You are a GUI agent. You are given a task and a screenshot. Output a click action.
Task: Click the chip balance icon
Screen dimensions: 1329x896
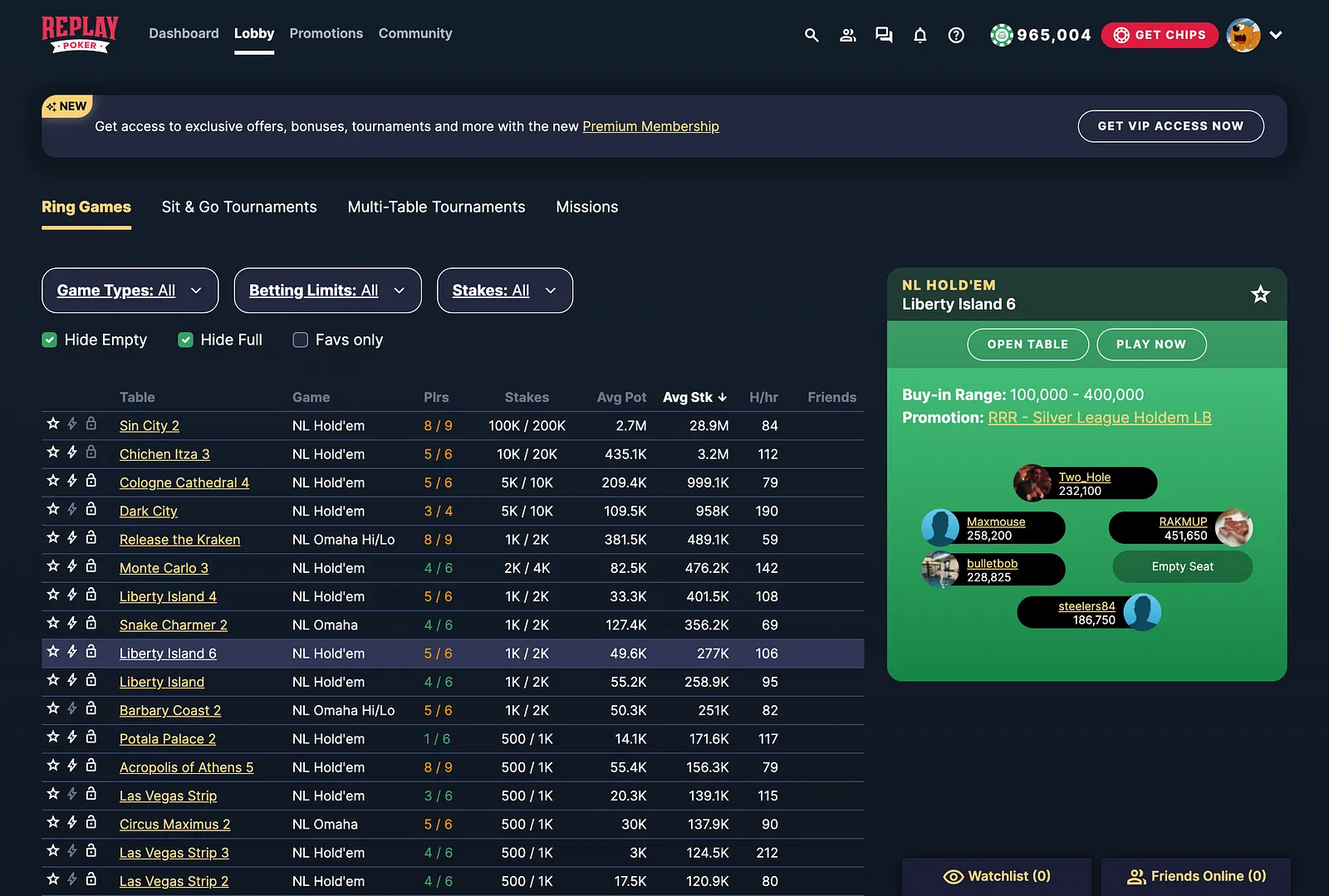pos(1002,35)
